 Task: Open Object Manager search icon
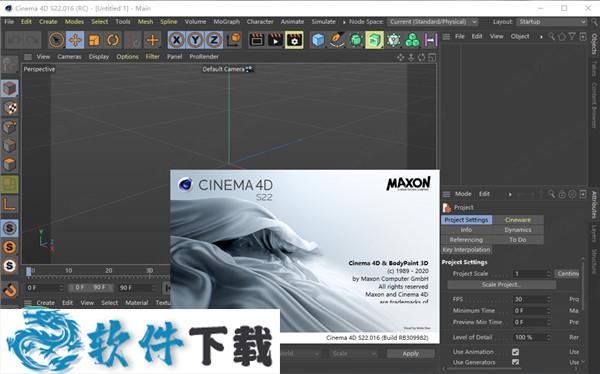551,36
